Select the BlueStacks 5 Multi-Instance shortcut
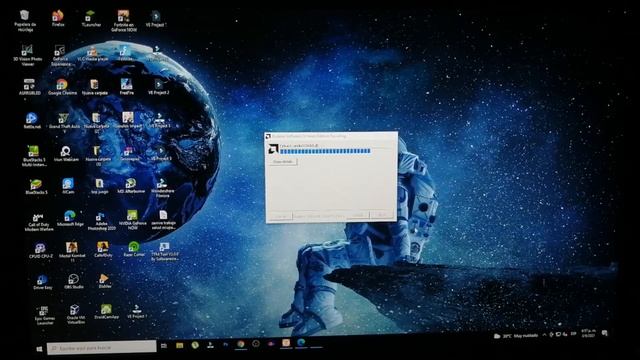This screenshot has height=360, width=640. pos(34,156)
